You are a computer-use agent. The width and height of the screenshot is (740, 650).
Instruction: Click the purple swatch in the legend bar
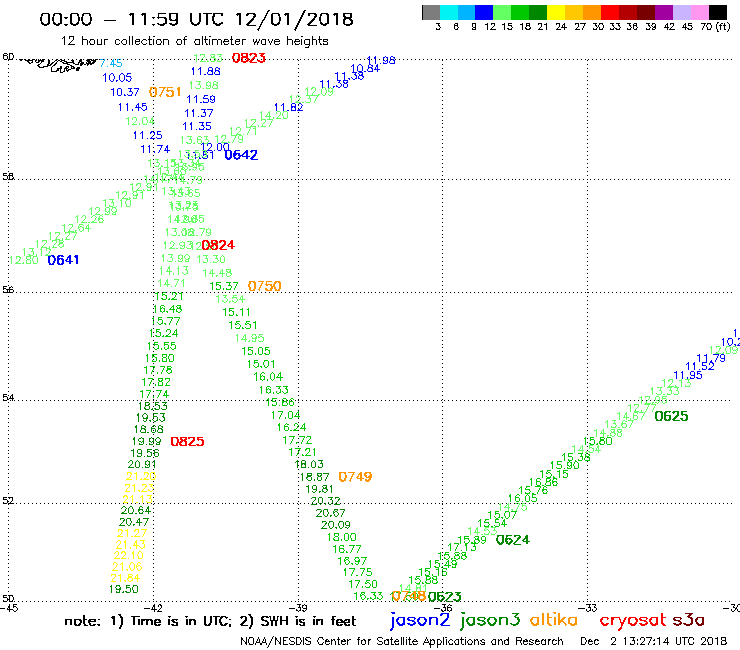[x=664, y=12]
